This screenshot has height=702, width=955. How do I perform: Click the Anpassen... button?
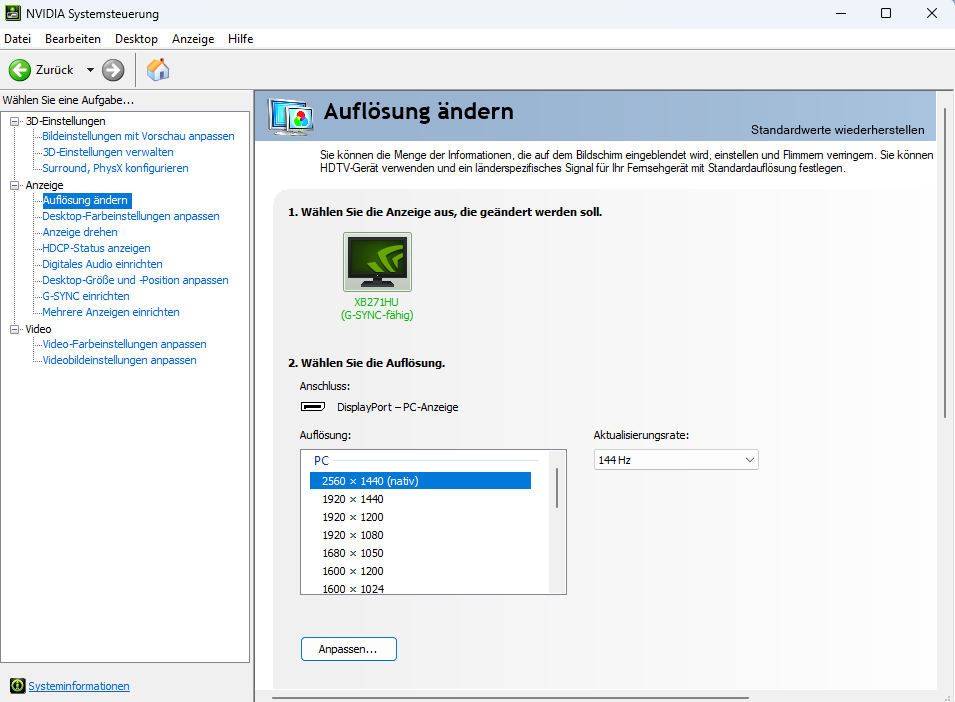pos(349,649)
